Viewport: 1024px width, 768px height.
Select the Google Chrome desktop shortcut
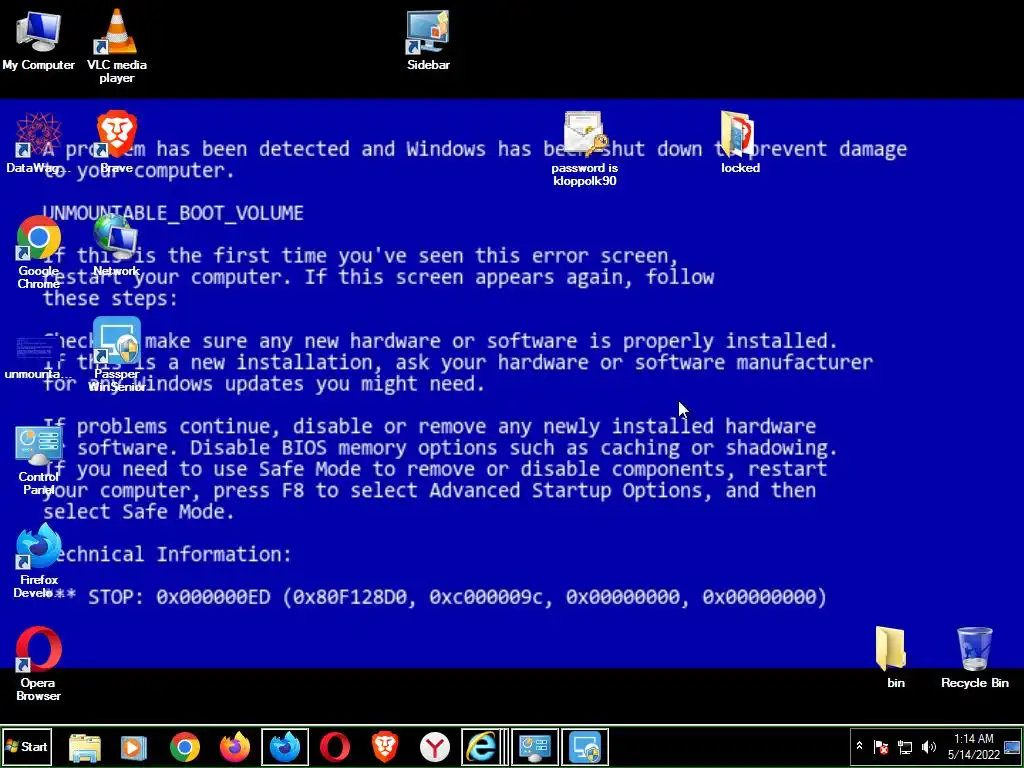39,251
